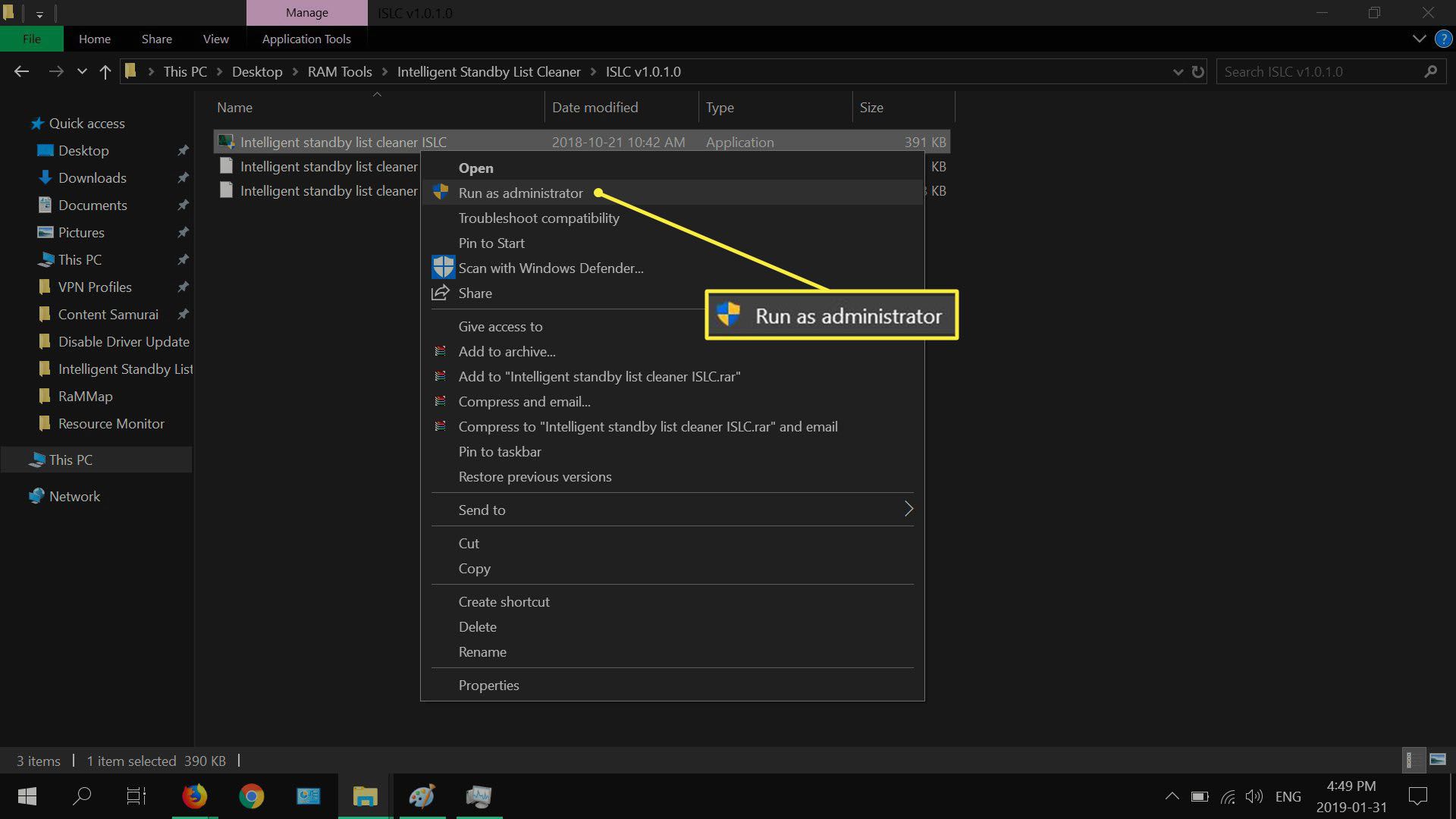
Task: Open VPN Profiles folder in sidebar
Action: pyautogui.click(x=95, y=287)
